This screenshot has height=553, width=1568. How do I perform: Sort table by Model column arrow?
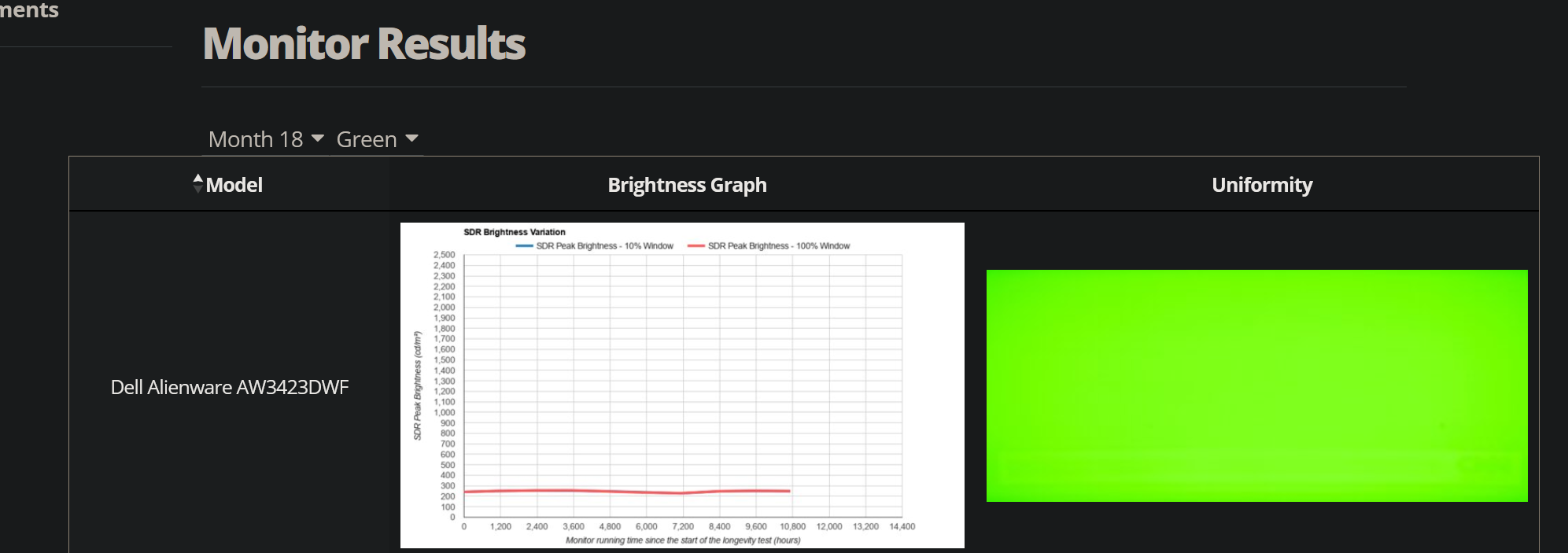tap(198, 183)
